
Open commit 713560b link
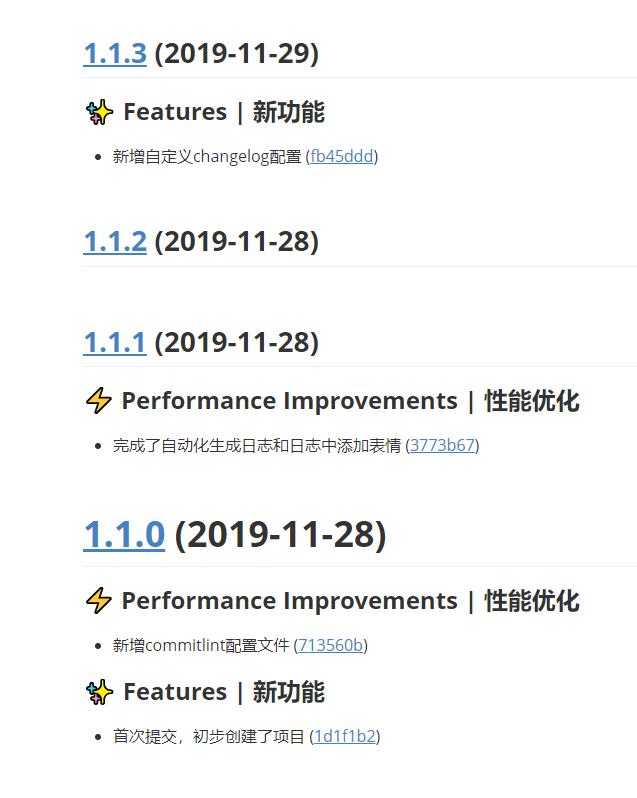pyautogui.click(x=330, y=645)
